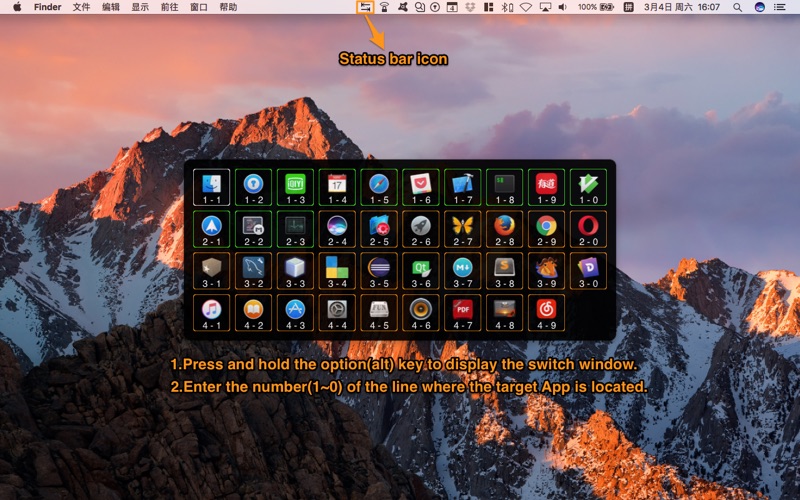Screen dimensions: 800x500
Task: Select the Terminal app labeled 1-8
Action: 504,187
